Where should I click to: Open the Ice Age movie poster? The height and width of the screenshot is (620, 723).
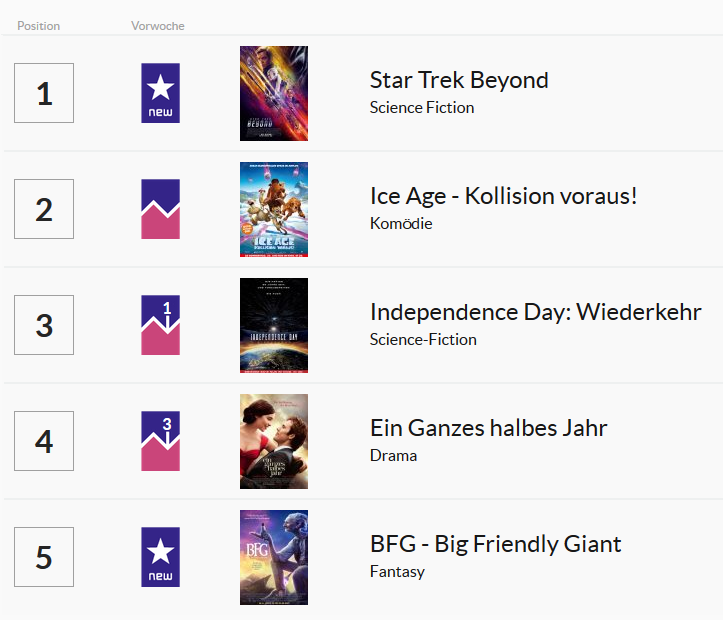pos(274,209)
